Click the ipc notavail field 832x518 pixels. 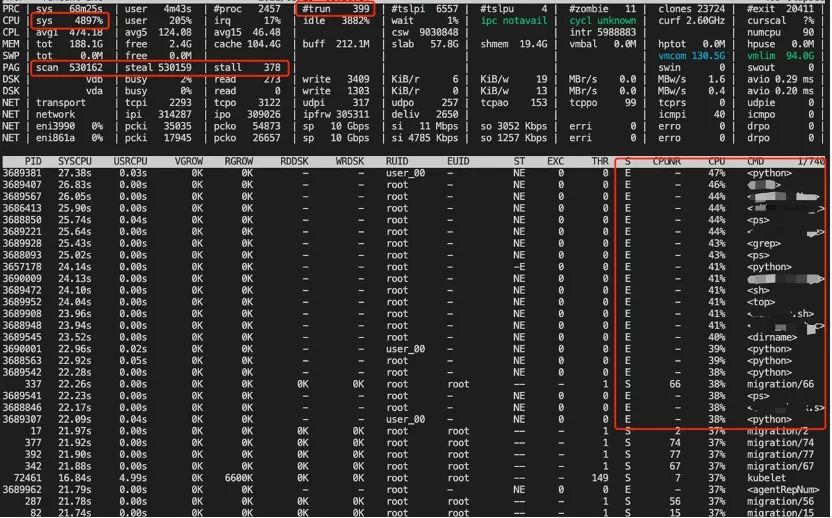pos(514,21)
